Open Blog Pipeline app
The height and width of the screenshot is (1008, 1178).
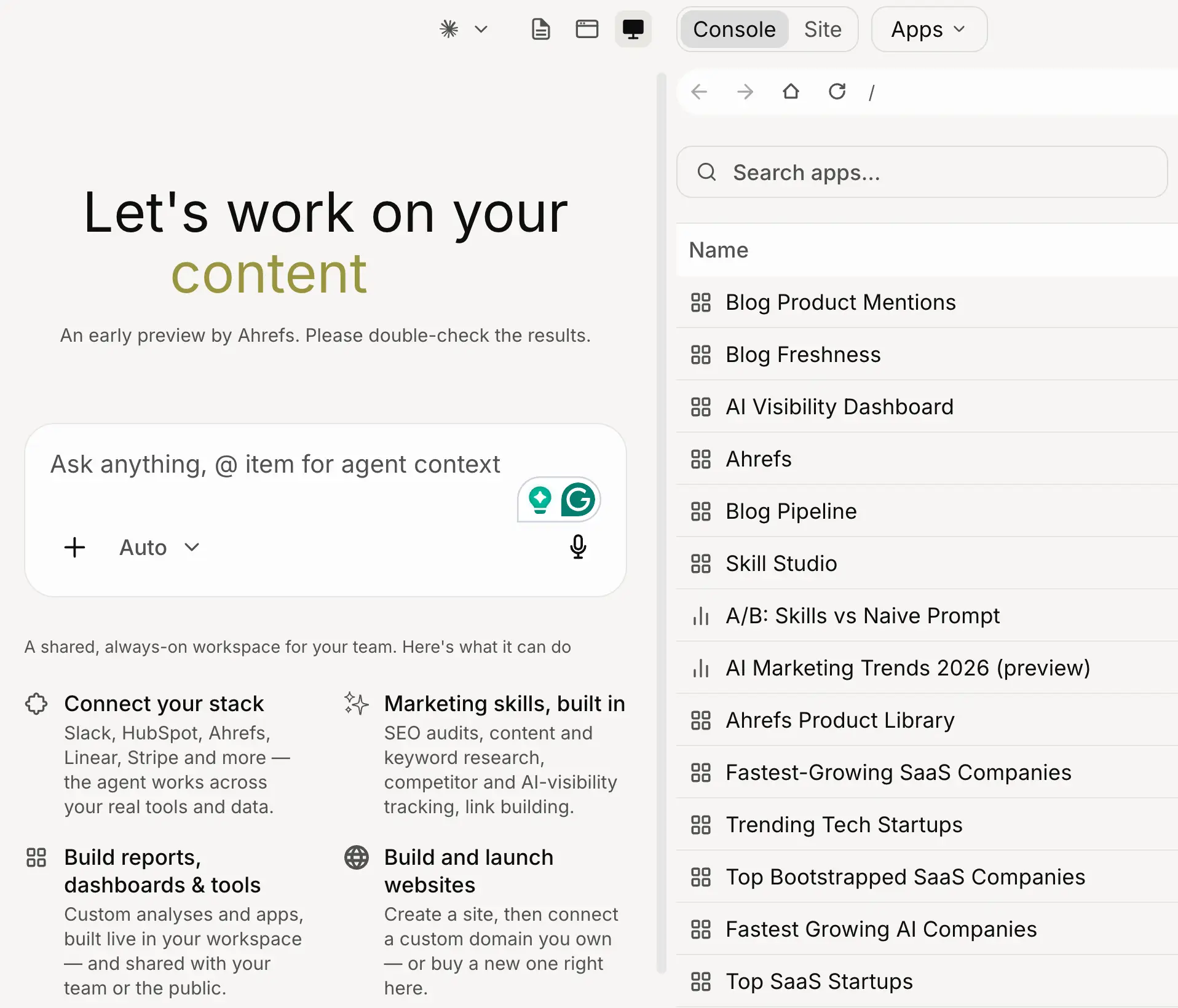tap(927, 511)
